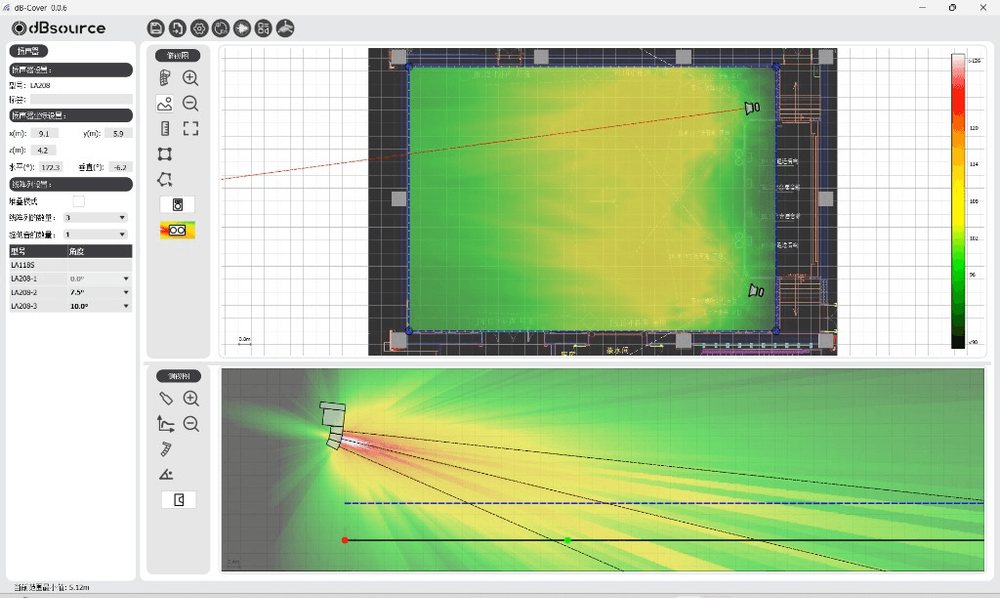Toggle the colored coverage heatmap icon
This screenshot has width=1000, height=598.
click(177, 230)
